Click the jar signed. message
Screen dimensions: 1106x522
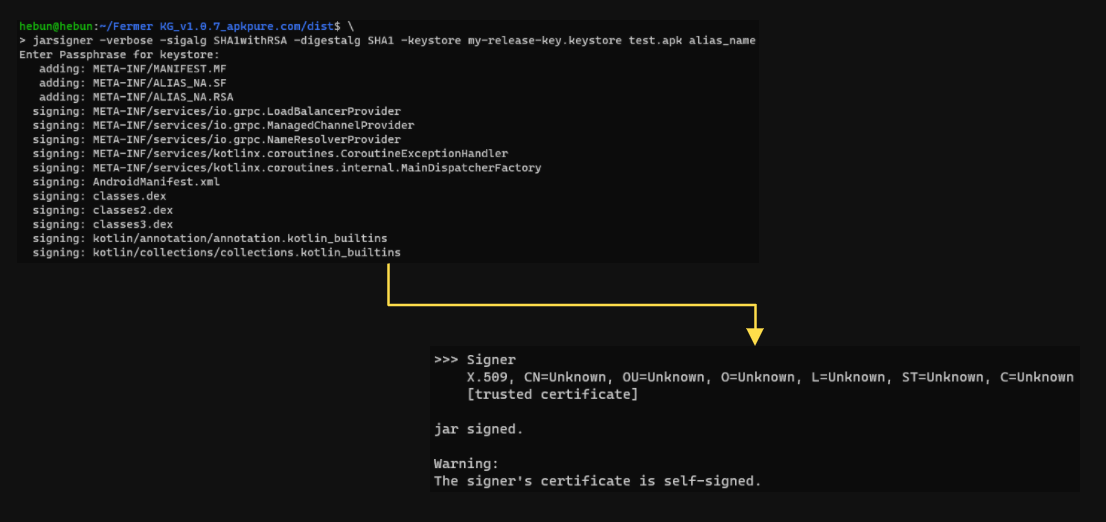point(478,429)
